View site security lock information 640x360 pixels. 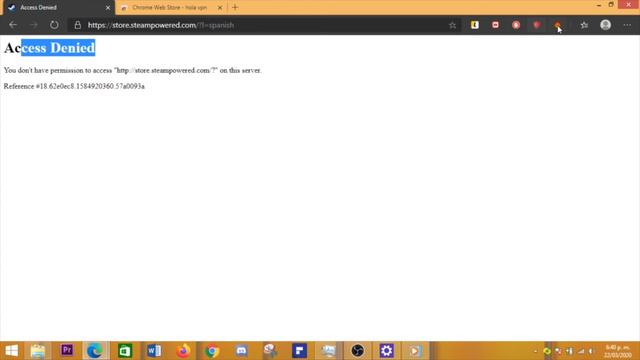coord(78,25)
